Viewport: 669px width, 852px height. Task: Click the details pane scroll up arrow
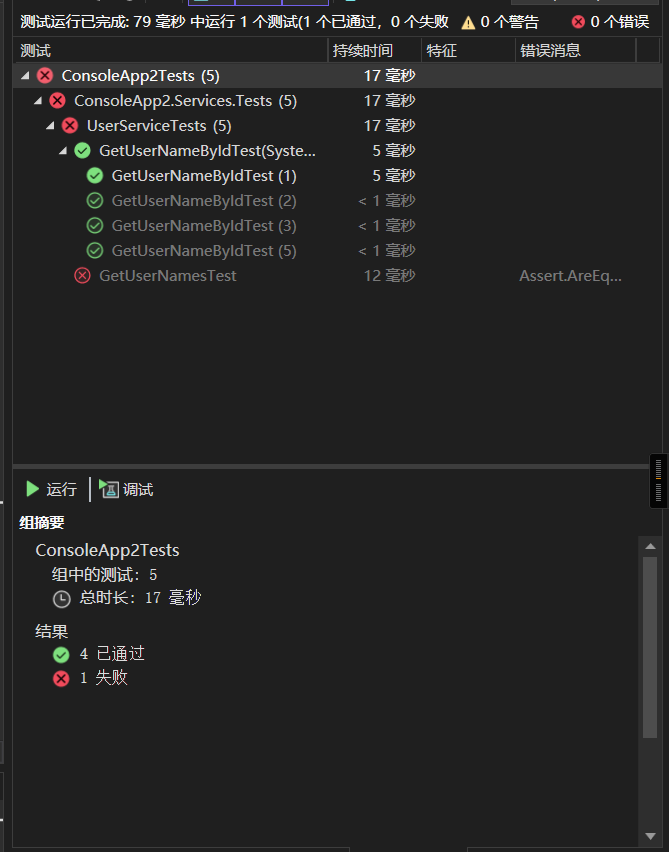pyautogui.click(x=650, y=546)
